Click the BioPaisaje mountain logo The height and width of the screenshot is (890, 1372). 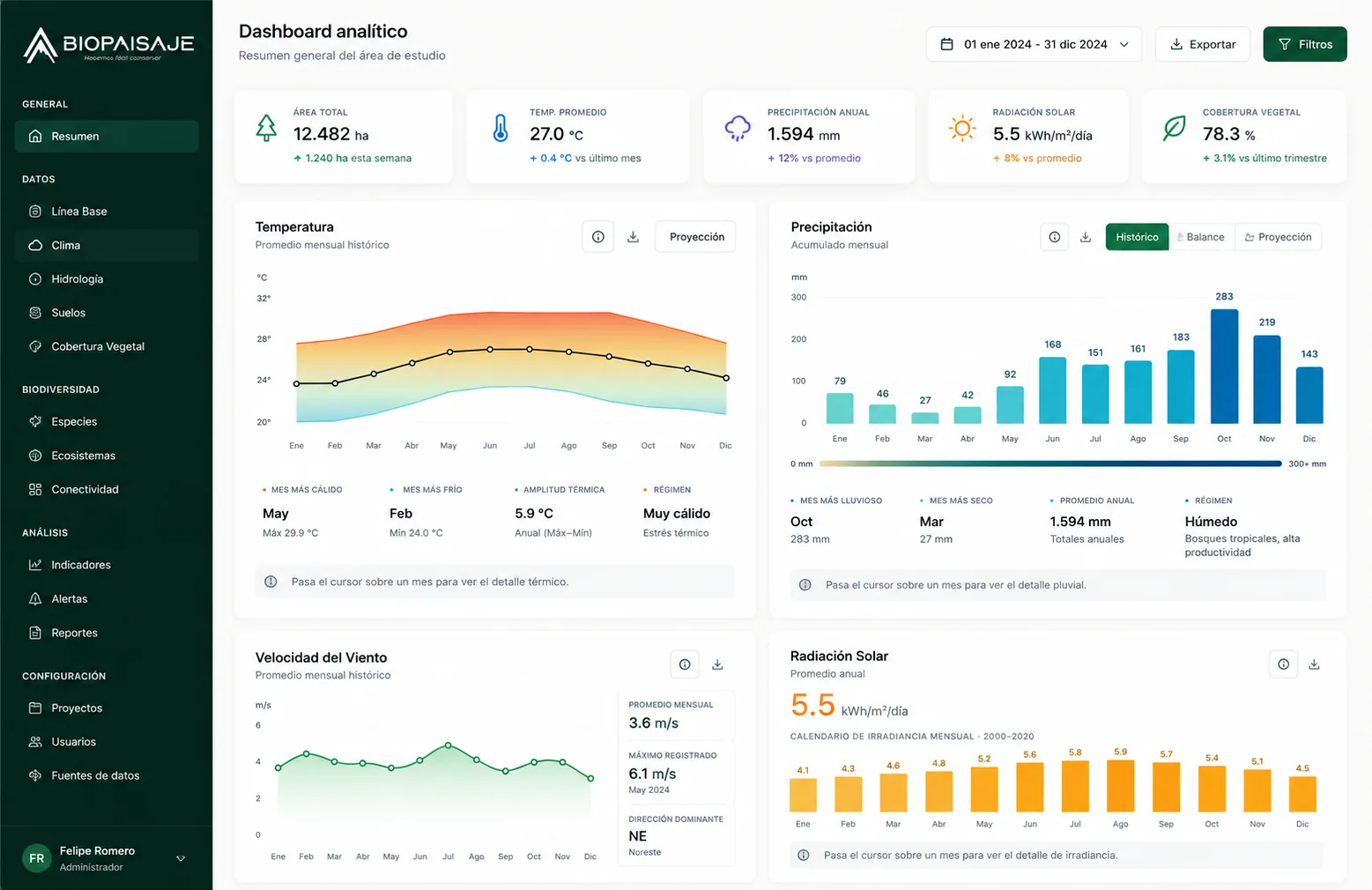(x=40, y=45)
